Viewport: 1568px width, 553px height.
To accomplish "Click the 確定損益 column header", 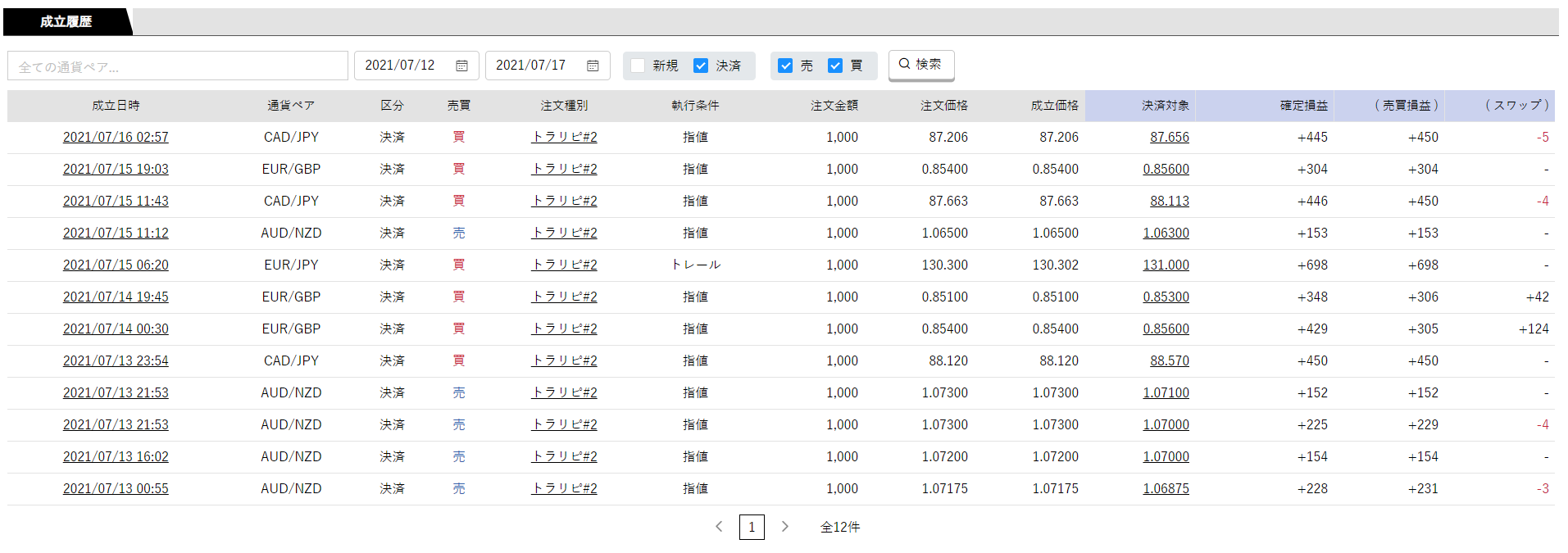I will pyautogui.click(x=1303, y=106).
